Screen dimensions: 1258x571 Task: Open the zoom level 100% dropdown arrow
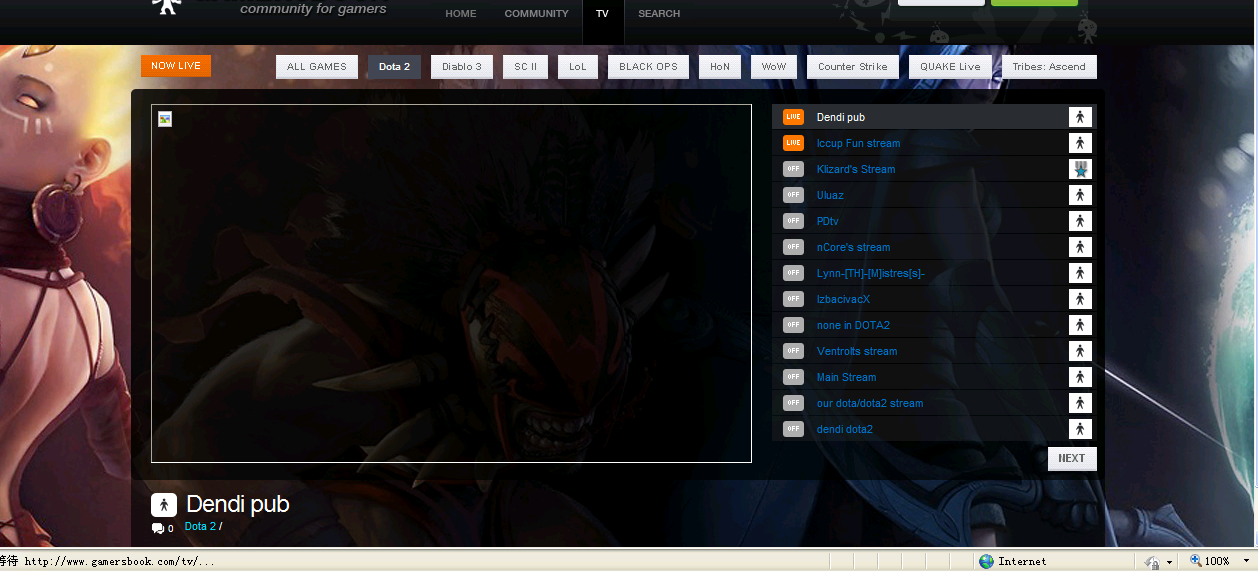[x=1247, y=561]
